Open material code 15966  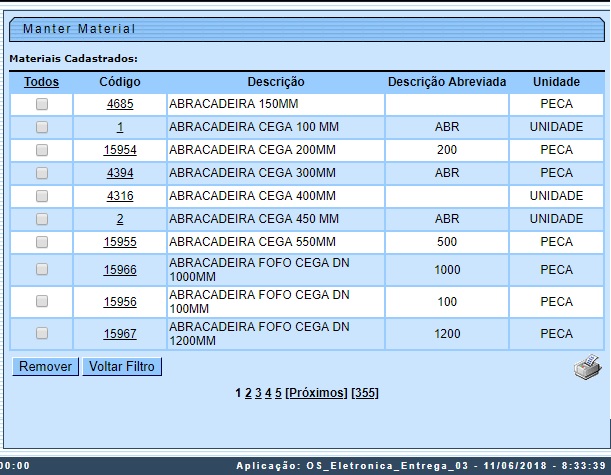click(120, 270)
